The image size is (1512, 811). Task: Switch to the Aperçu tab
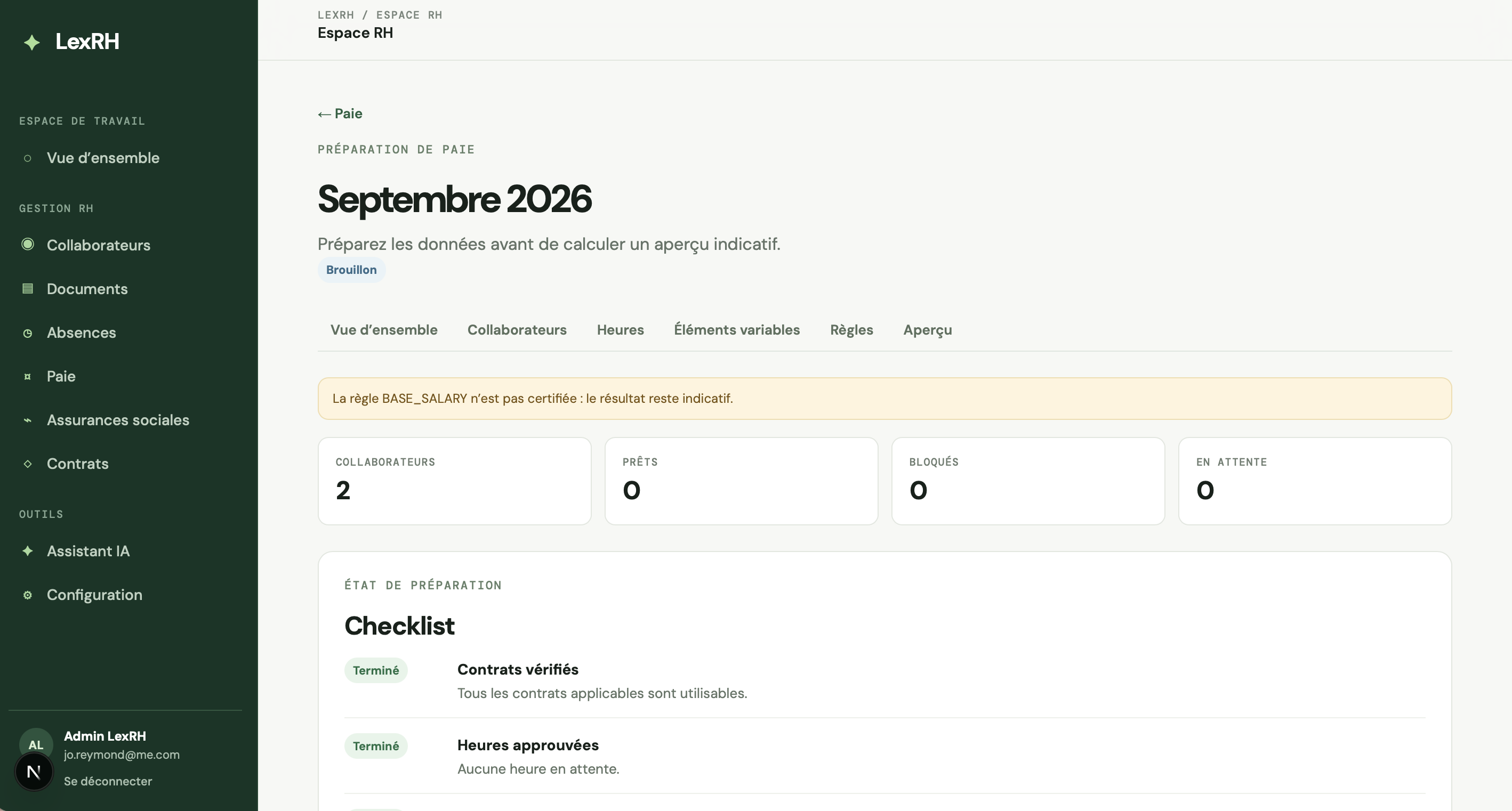pos(927,330)
